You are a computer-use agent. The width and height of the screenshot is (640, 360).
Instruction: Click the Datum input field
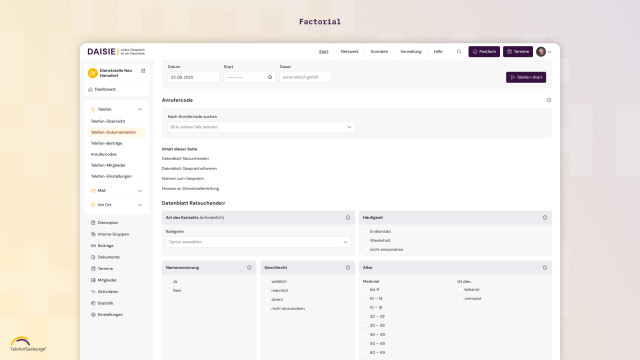(193, 77)
